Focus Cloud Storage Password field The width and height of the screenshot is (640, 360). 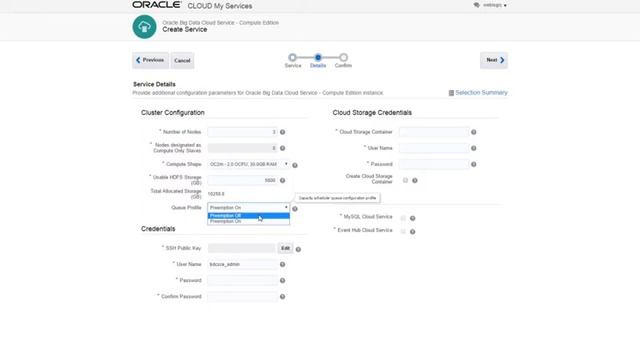(434, 164)
